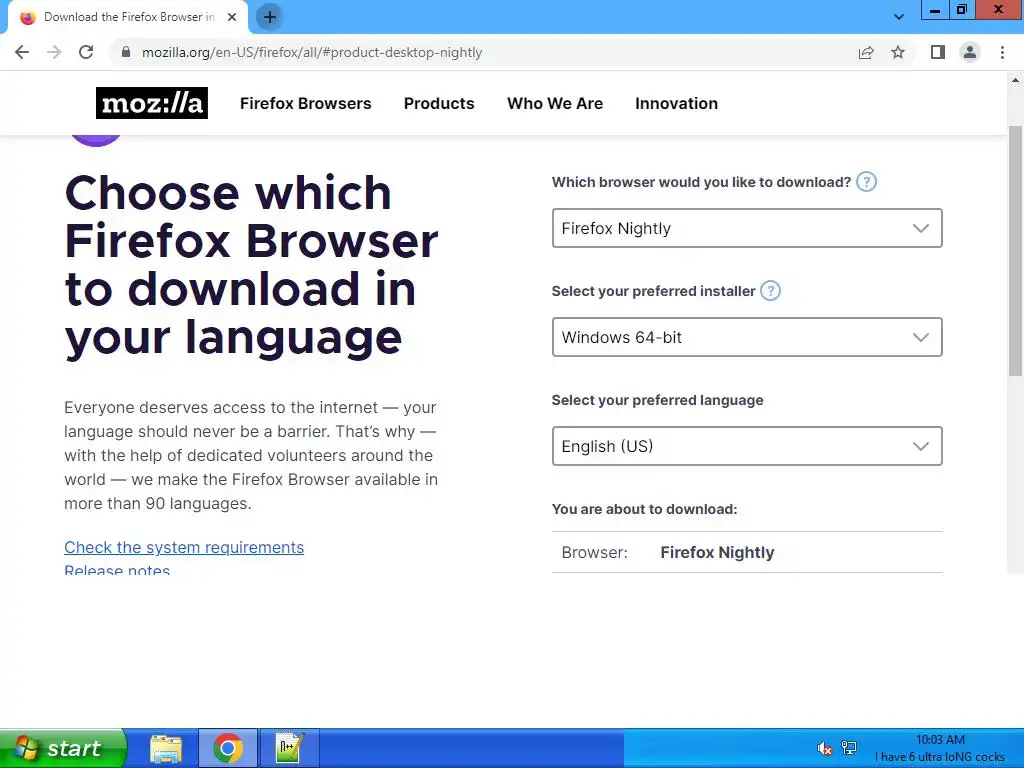Open the Innovation menu
1024x768 pixels.
(x=677, y=103)
